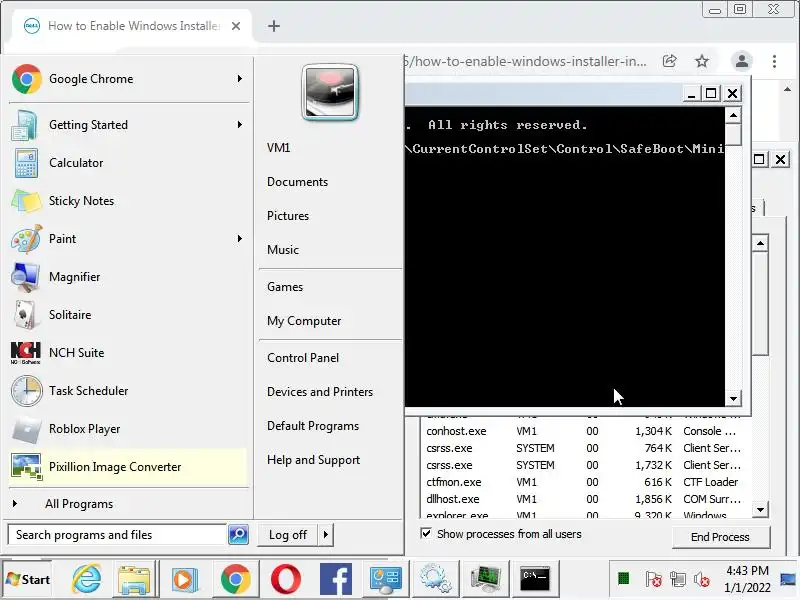Launch Windows Media Player from taskbar
The image size is (800, 600).
pyautogui.click(x=184, y=579)
